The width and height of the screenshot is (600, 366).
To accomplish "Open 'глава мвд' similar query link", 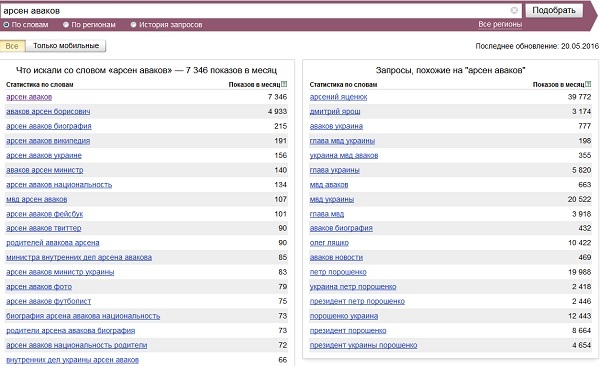I will (327, 214).
